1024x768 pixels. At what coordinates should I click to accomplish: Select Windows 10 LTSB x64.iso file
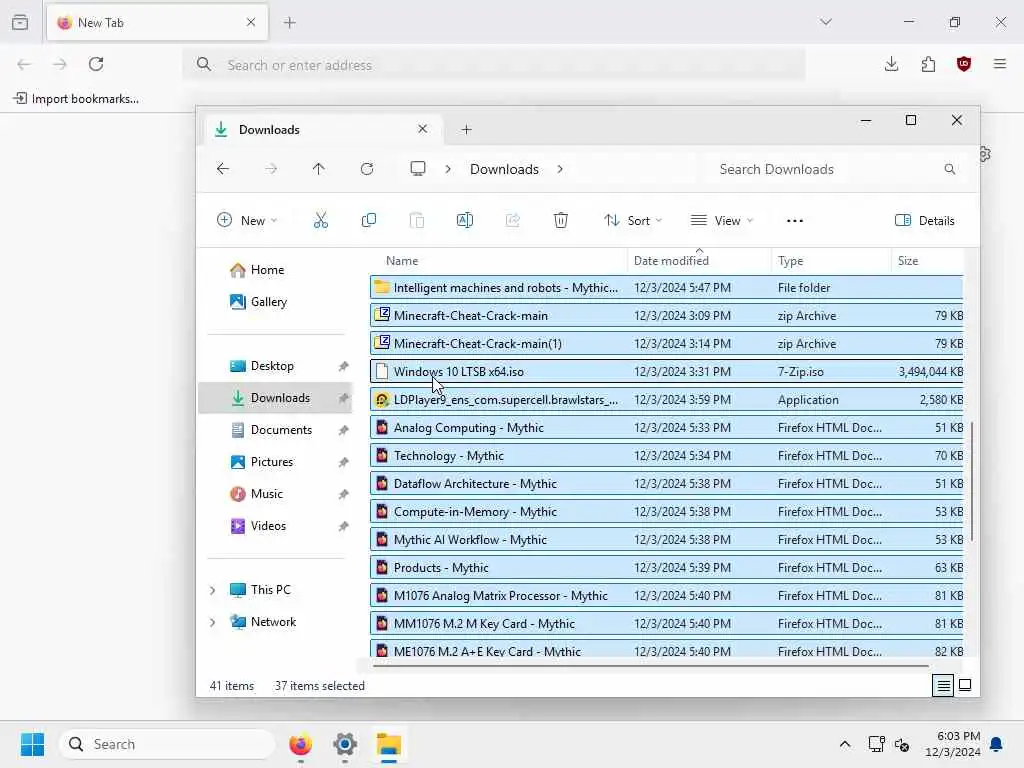(x=666, y=372)
